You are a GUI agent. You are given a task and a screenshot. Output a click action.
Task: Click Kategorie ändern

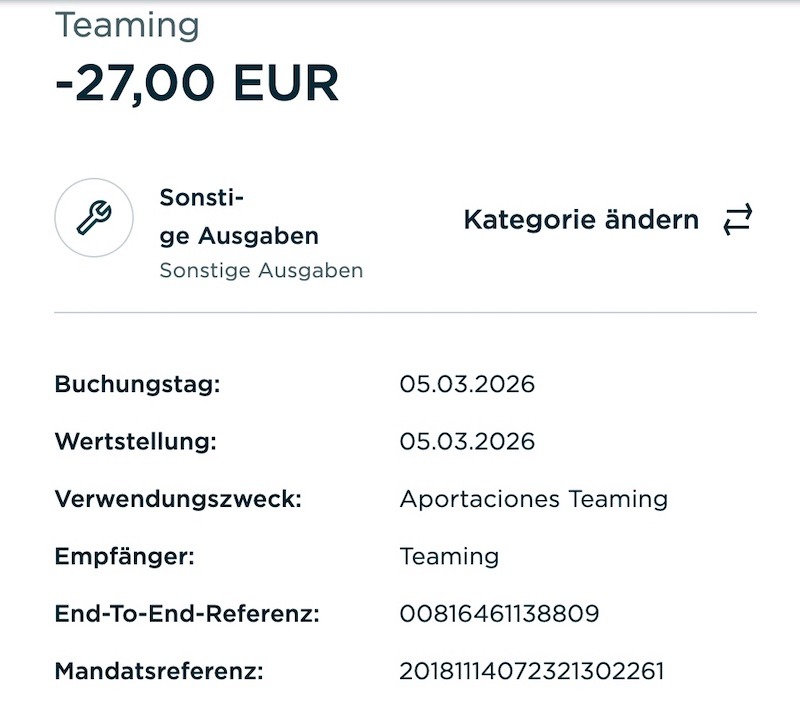pos(581,220)
